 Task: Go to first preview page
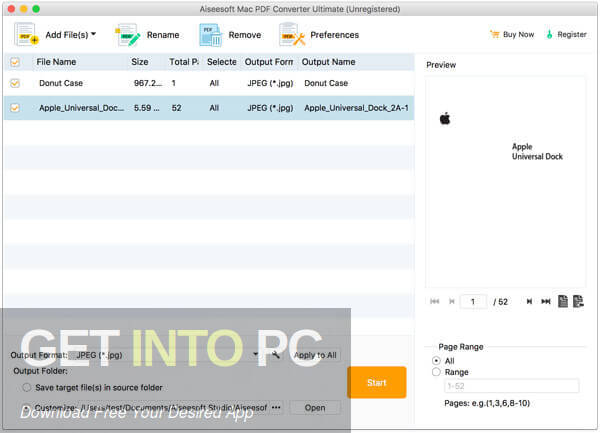[434, 301]
